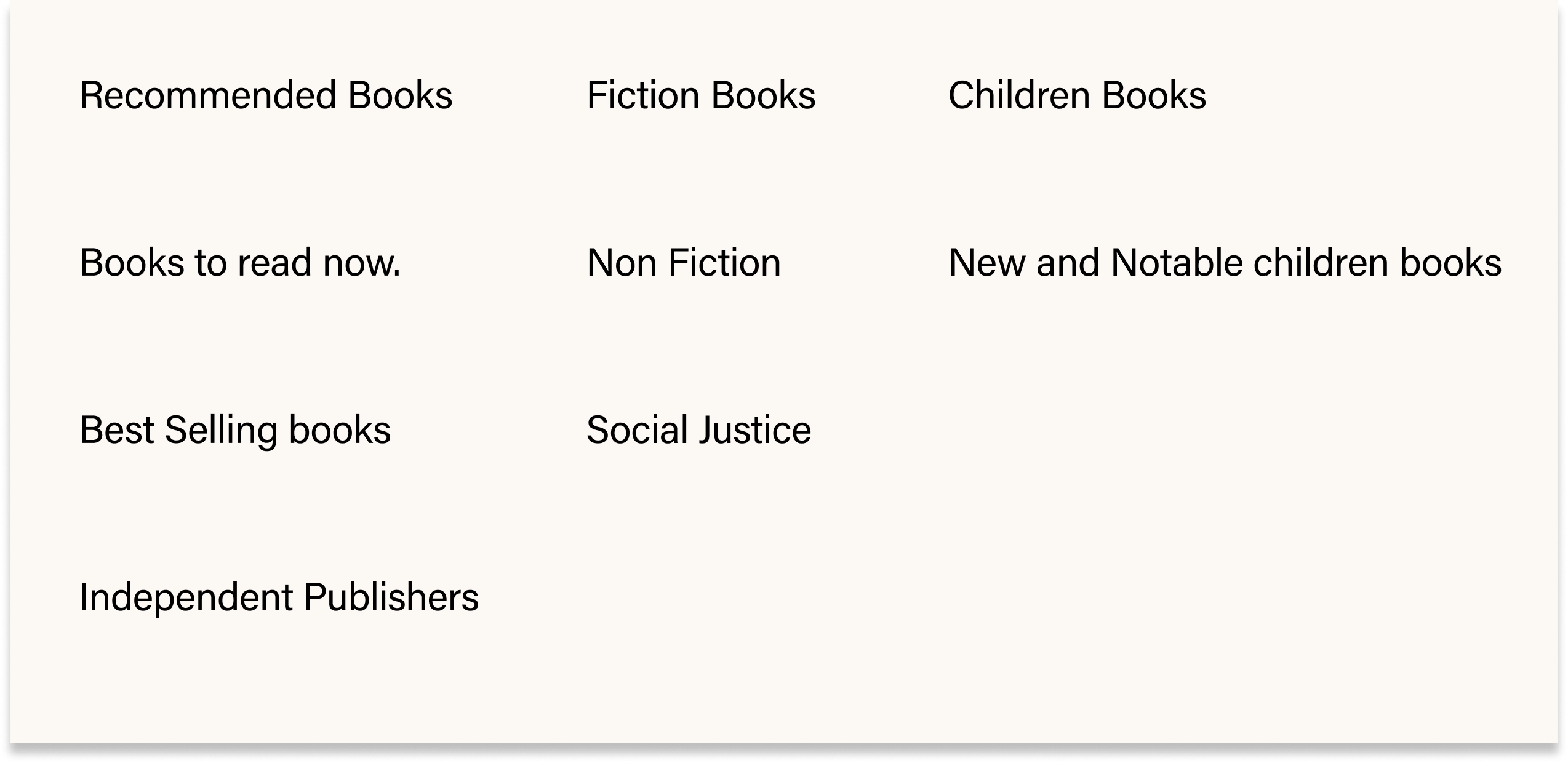Screen dimensions: 1568x763
Task: Pick Social Justice under Fiction Books
Action: [x=698, y=429]
